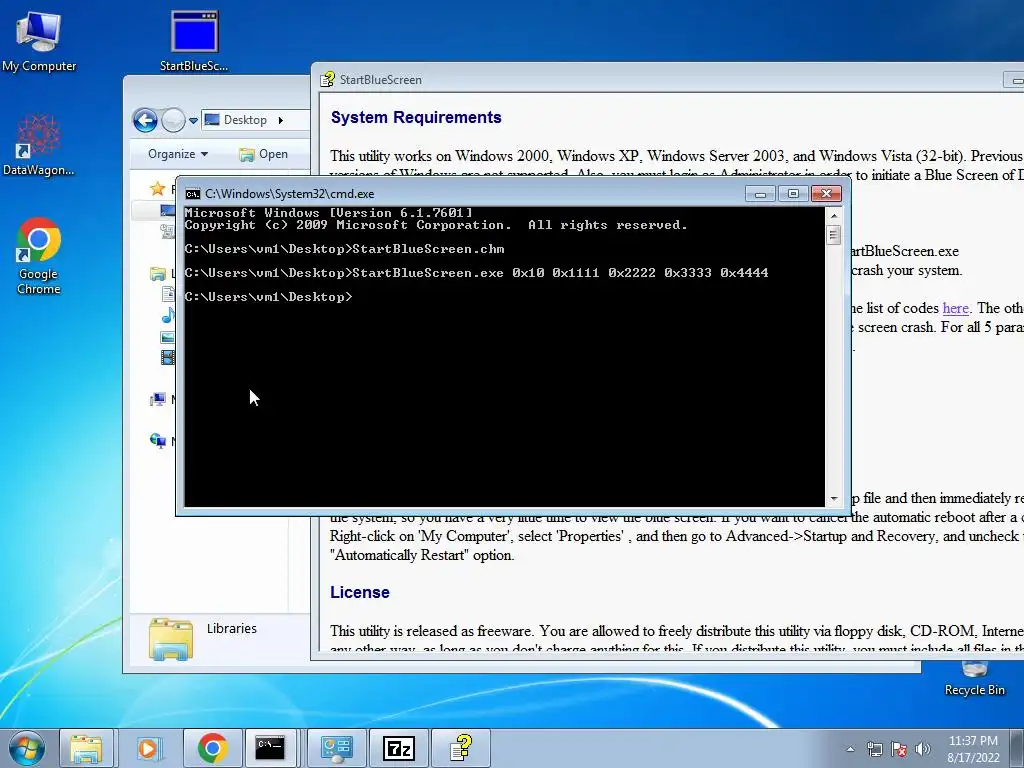Viewport: 1024px width, 768px height.
Task: Open Chrome from the taskbar
Action: coord(212,748)
